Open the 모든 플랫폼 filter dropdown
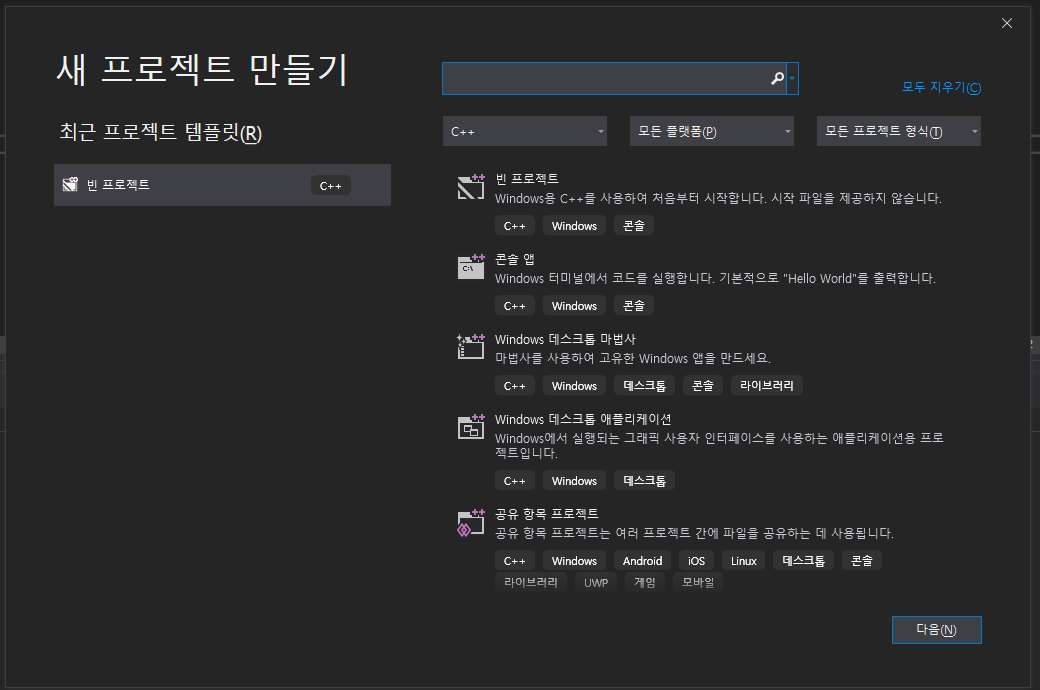Image resolution: width=1040 pixels, height=690 pixels. click(712, 131)
